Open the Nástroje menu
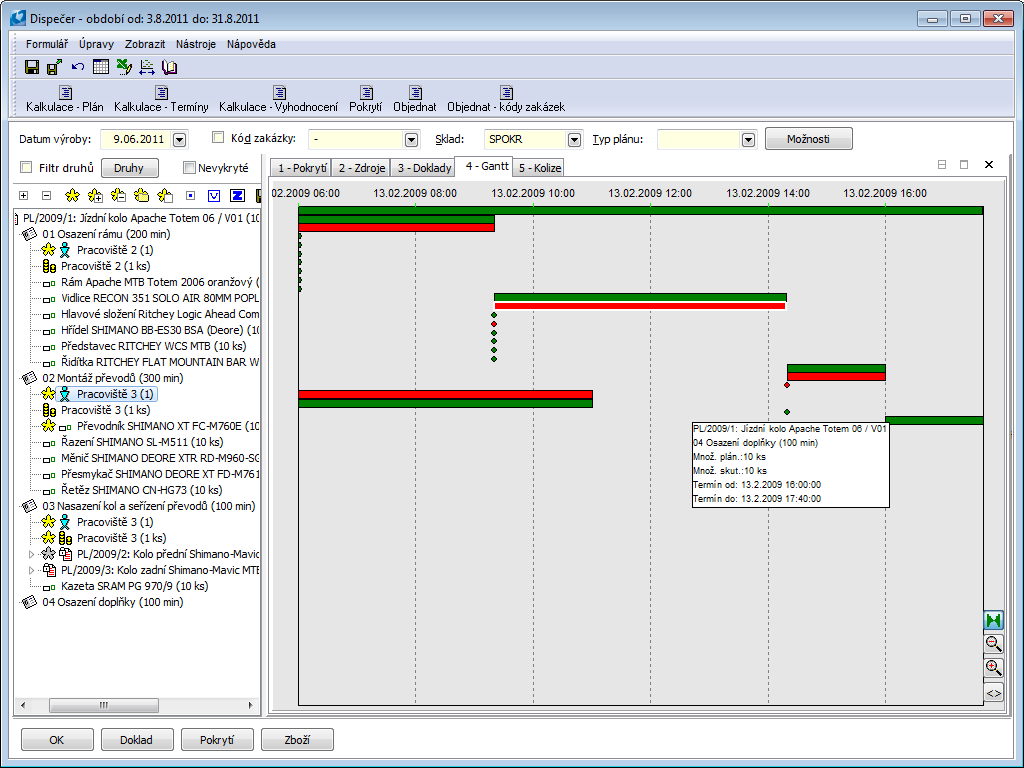The image size is (1024, 768). tap(196, 44)
